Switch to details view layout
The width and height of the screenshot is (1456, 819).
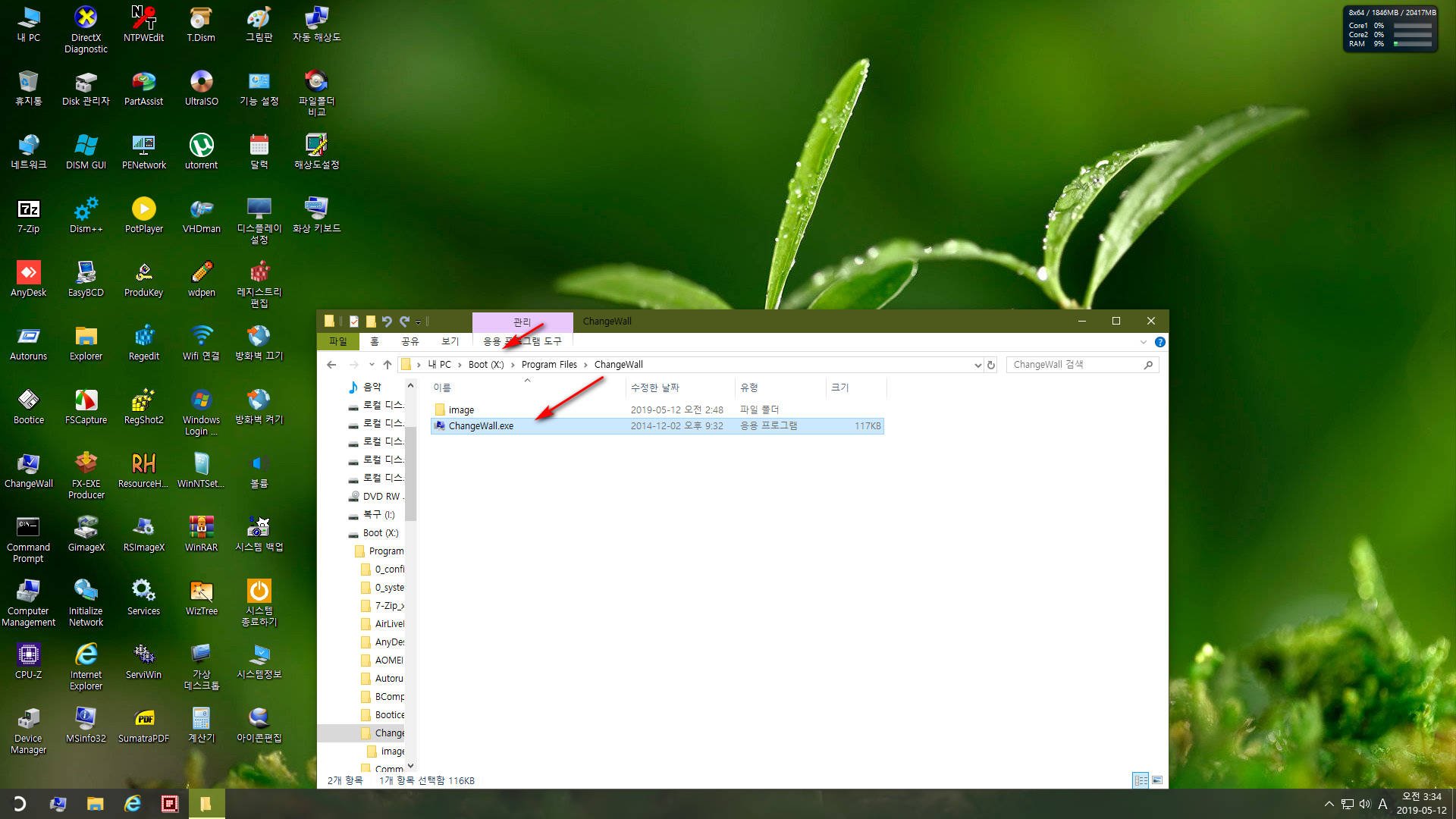pos(1140,780)
